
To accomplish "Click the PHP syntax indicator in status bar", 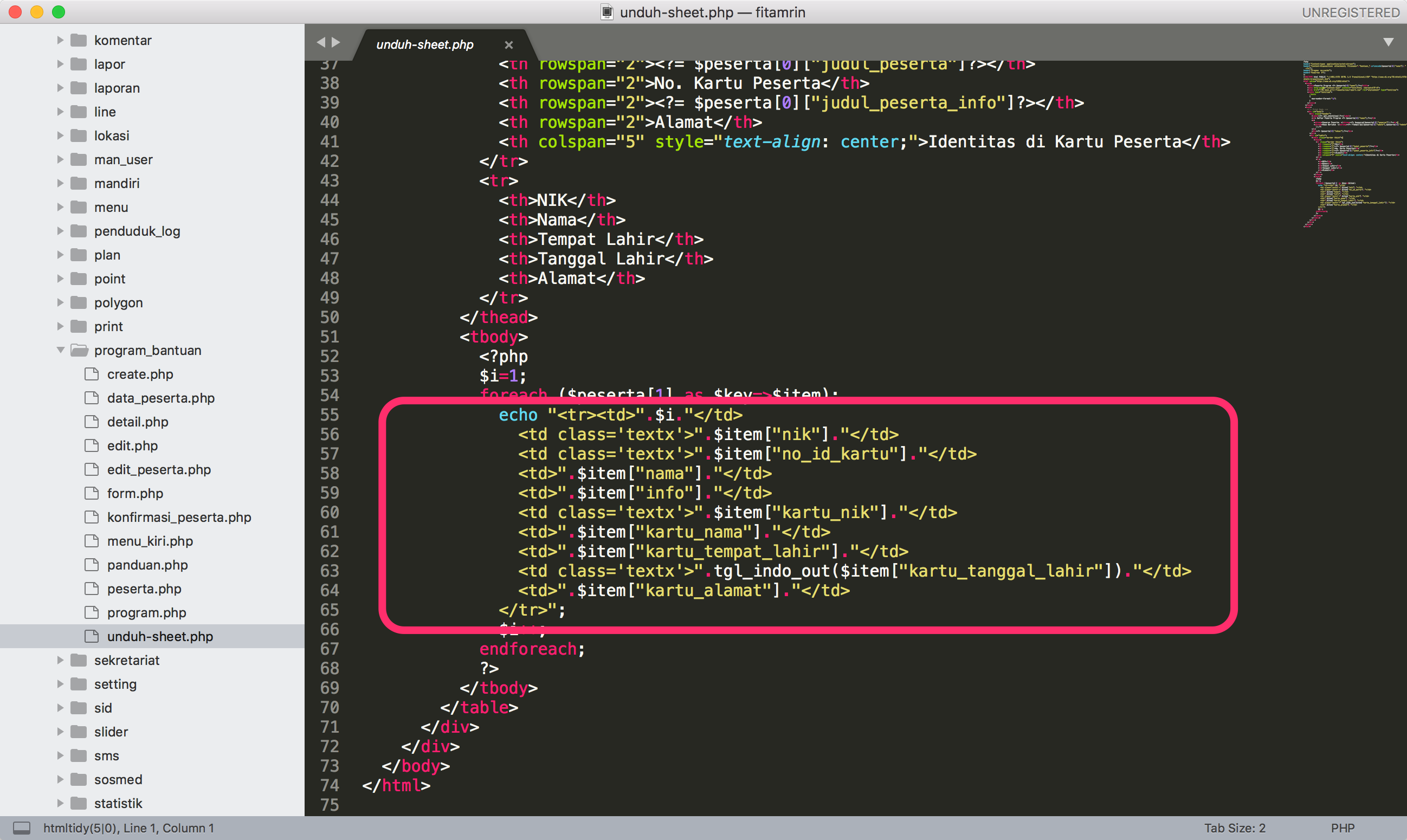I will (1343, 827).
